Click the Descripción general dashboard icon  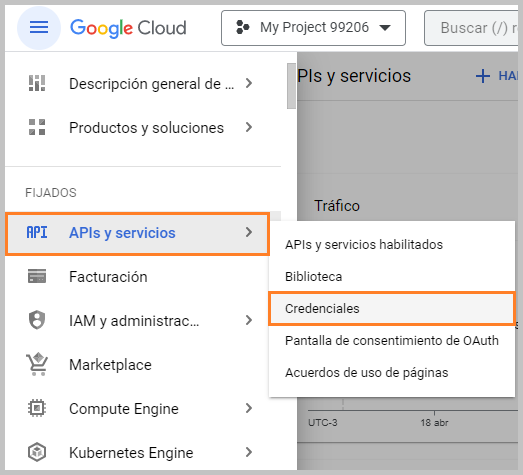[x=37, y=83]
